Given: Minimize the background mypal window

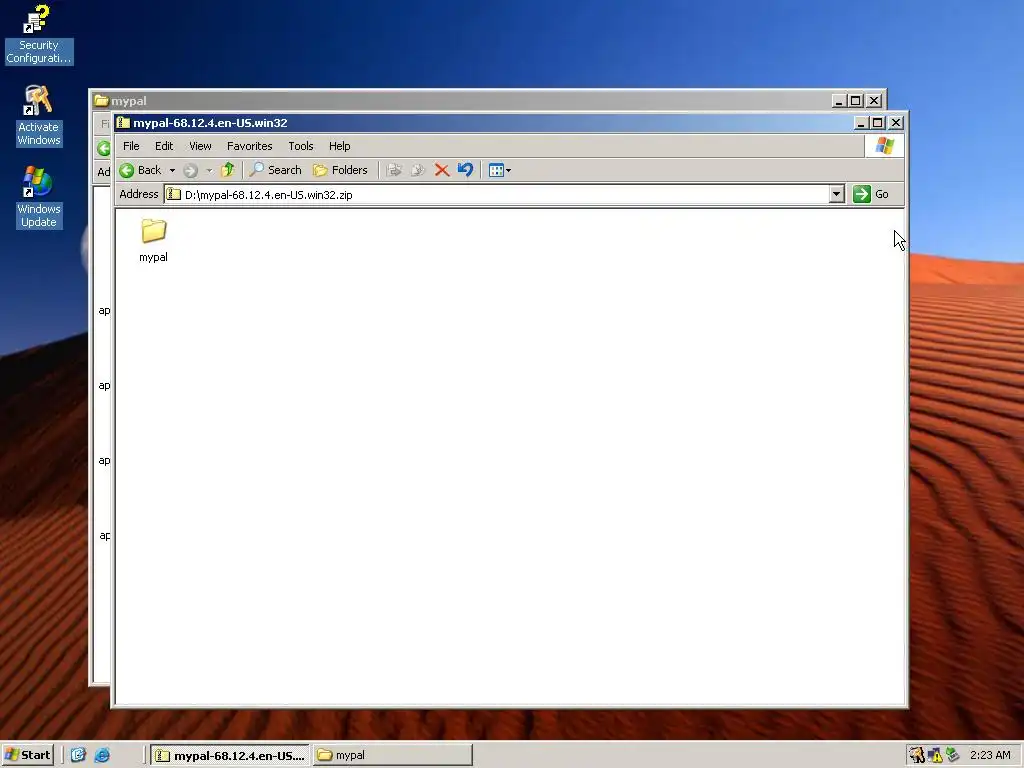Looking at the screenshot, I should (x=839, y=101).
